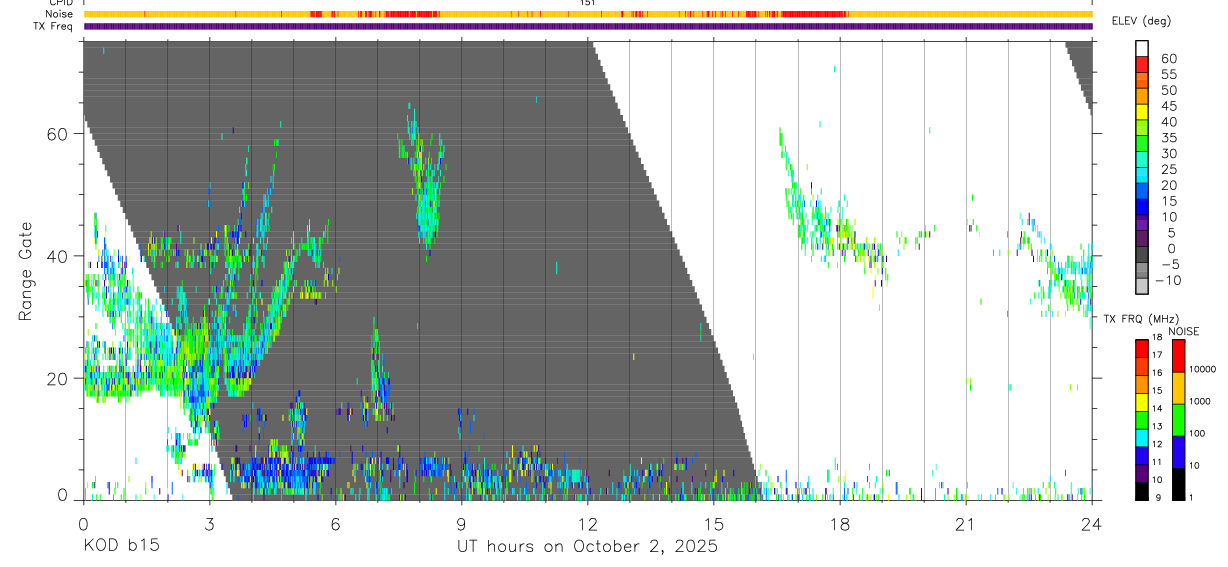Click the '24' tick on the UT hours axis

pos(1091,523)
